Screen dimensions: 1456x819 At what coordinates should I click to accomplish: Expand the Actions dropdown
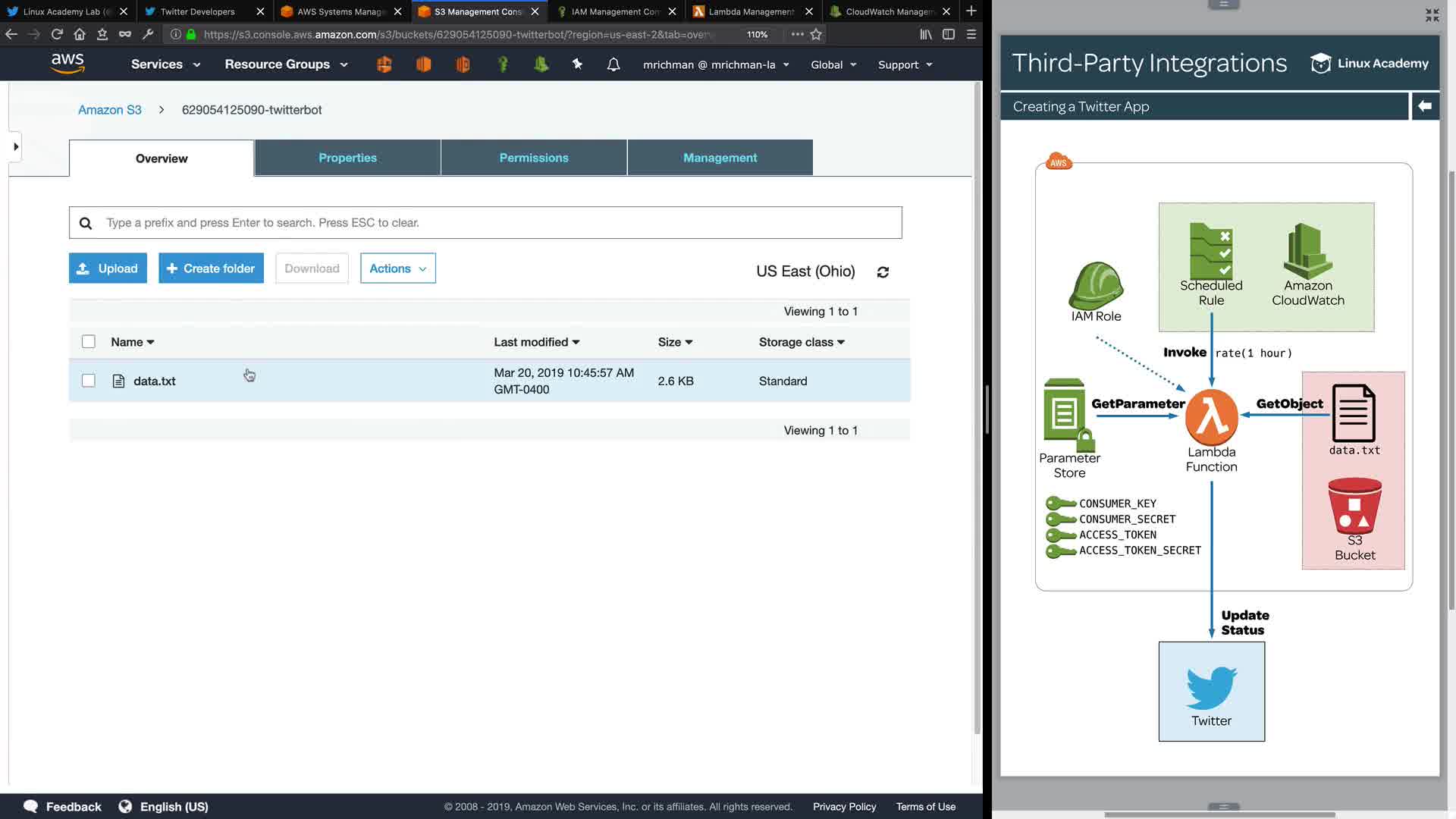(397, 268)
